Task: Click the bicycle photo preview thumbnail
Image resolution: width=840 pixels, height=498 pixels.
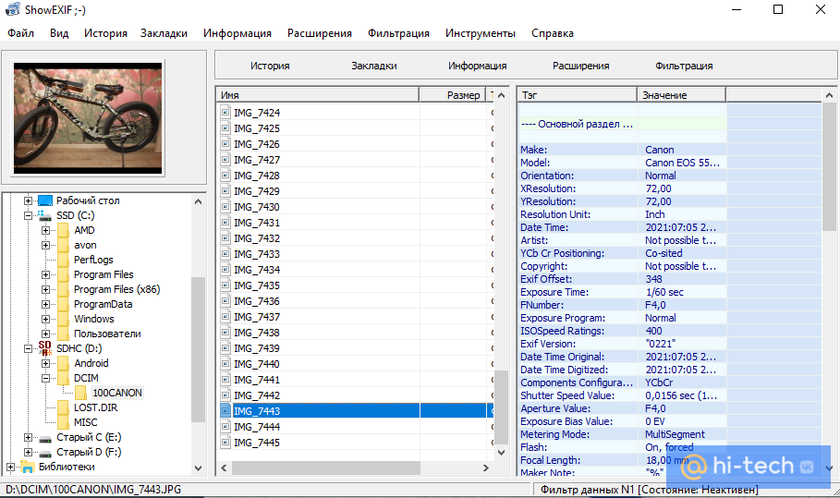Action: (x=88, y=118)
